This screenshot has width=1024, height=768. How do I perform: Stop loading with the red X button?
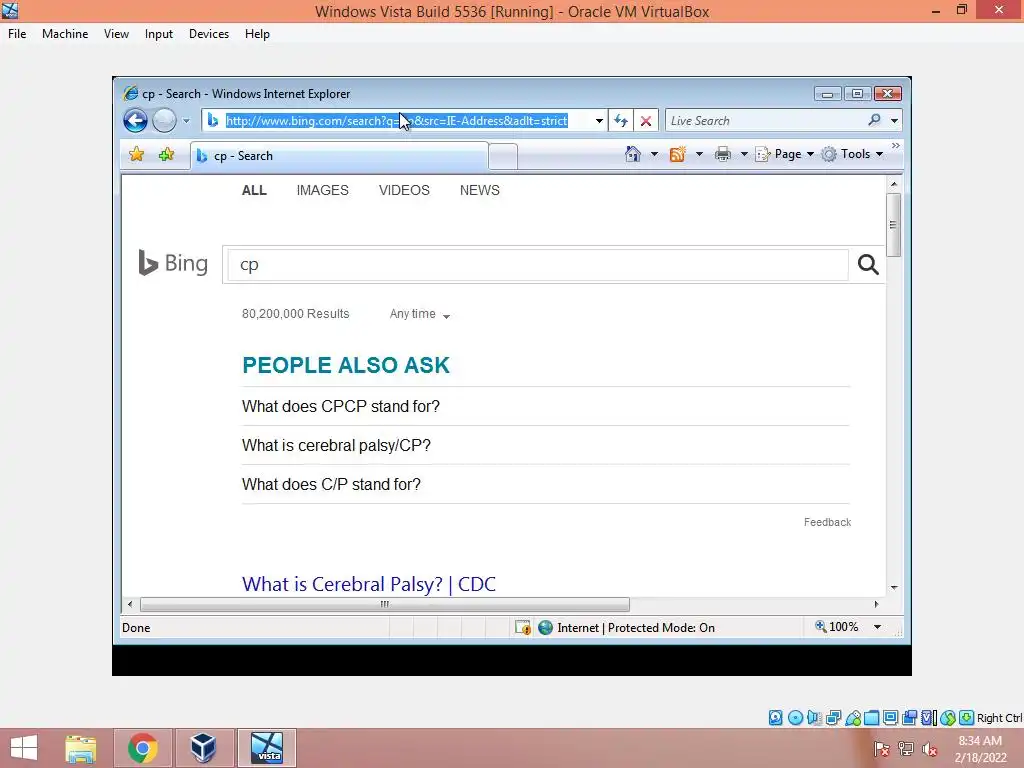(x=646, y=120)
